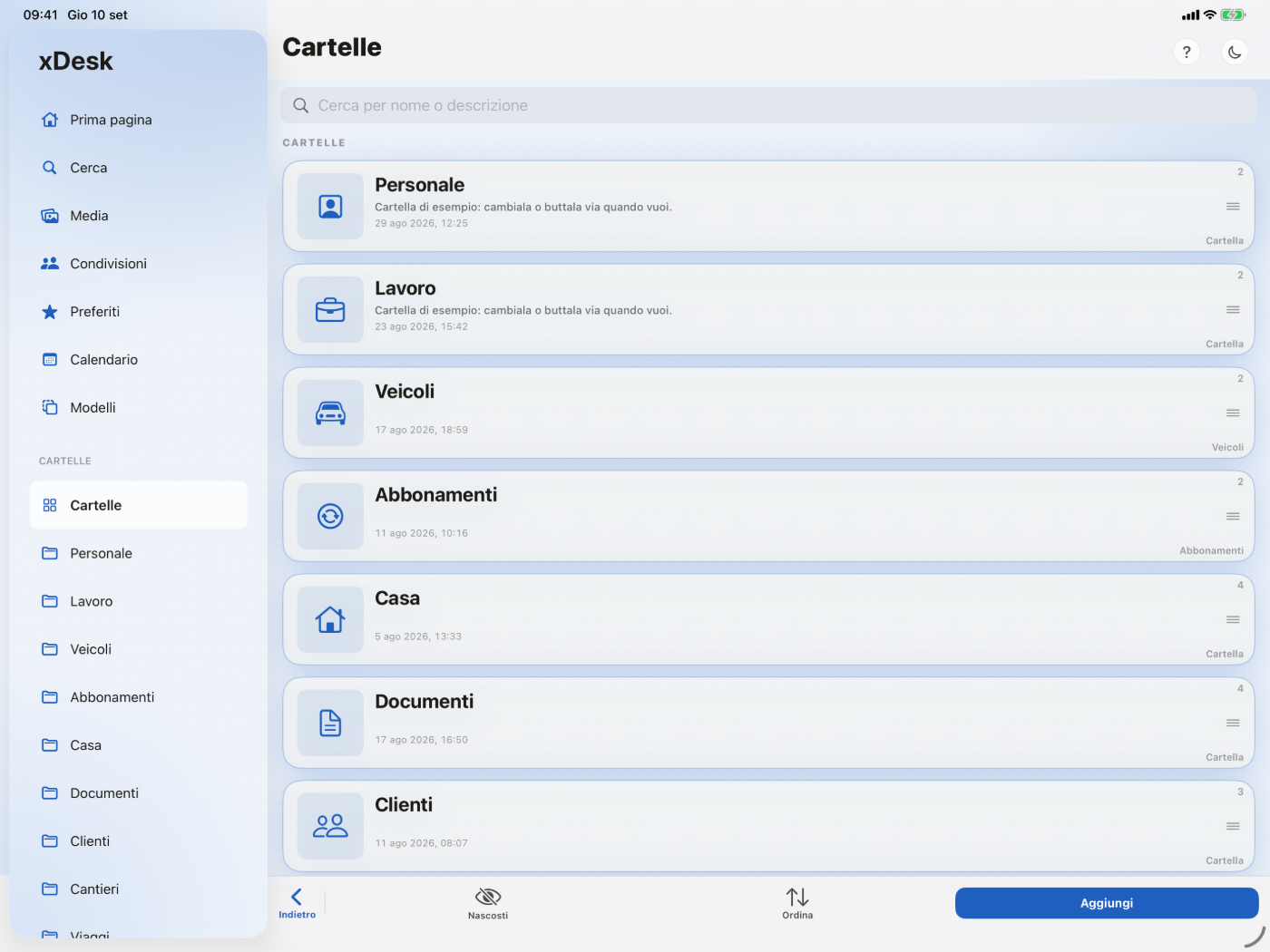Open Prima pagina in the sidebar

(138, 120)
